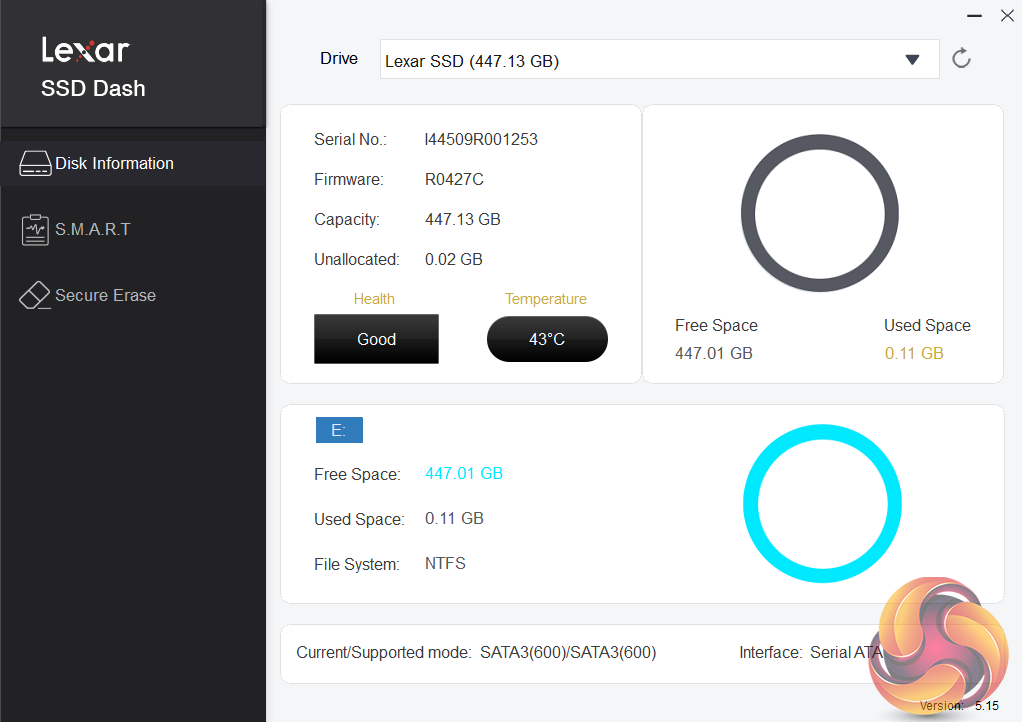Click the Disk Information drive icon
The height and width of the screenshot is (722, 1022).
click(x=35, y=164)
